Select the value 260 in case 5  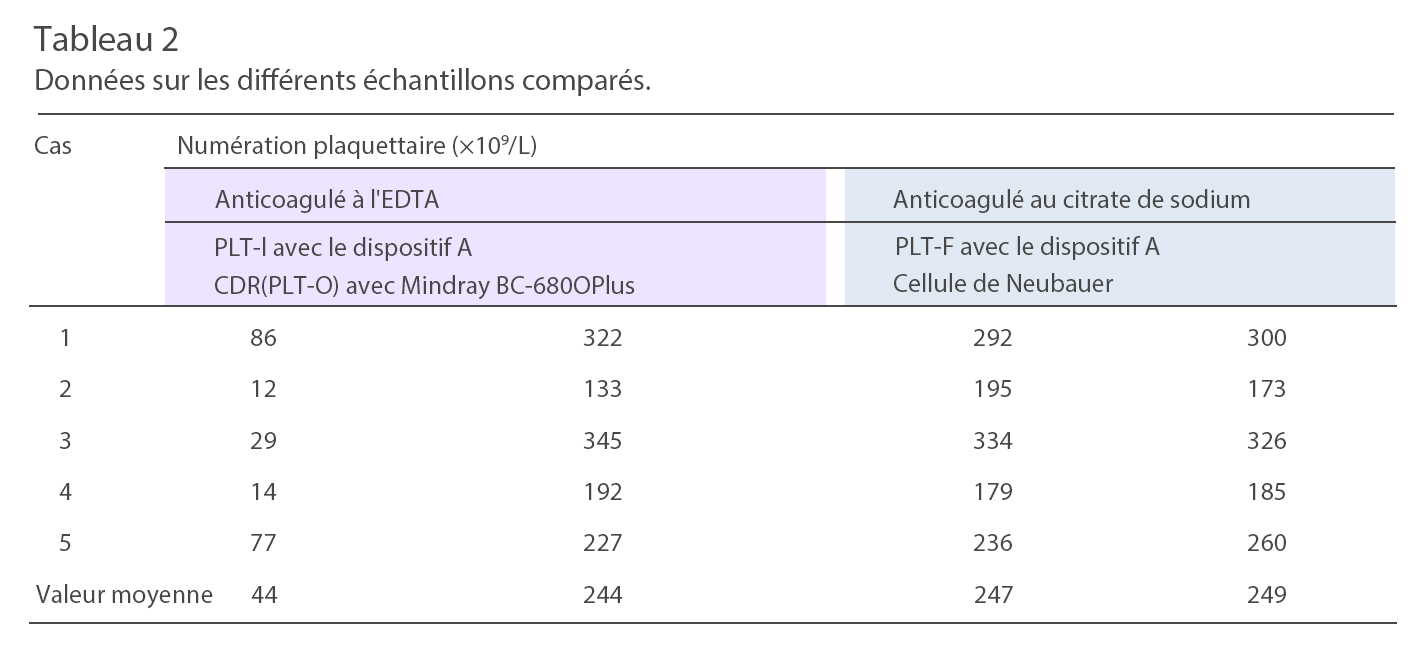tap(1266, 543)
